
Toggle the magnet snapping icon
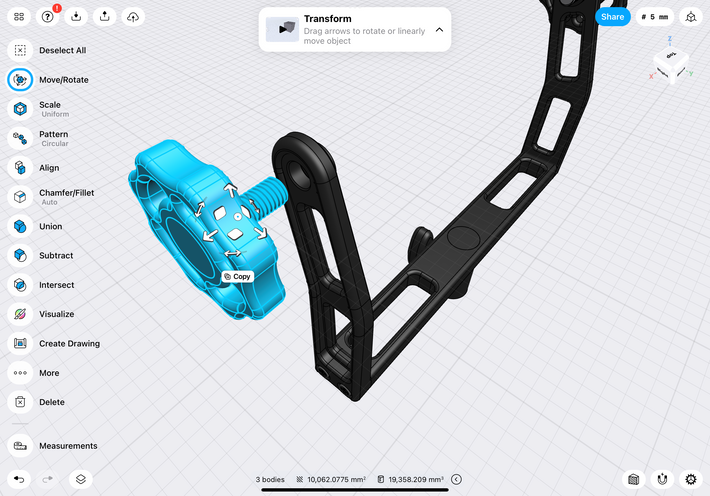662,479
